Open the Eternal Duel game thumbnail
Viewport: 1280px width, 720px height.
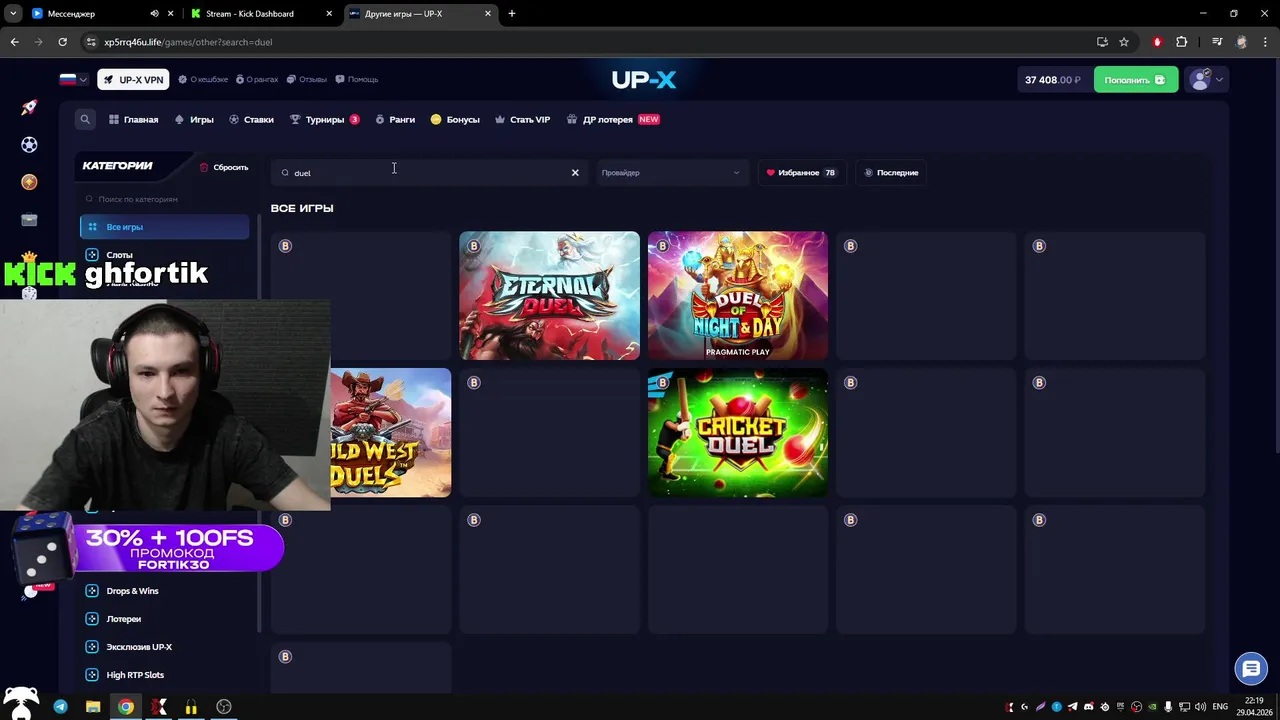click(549, 296)
